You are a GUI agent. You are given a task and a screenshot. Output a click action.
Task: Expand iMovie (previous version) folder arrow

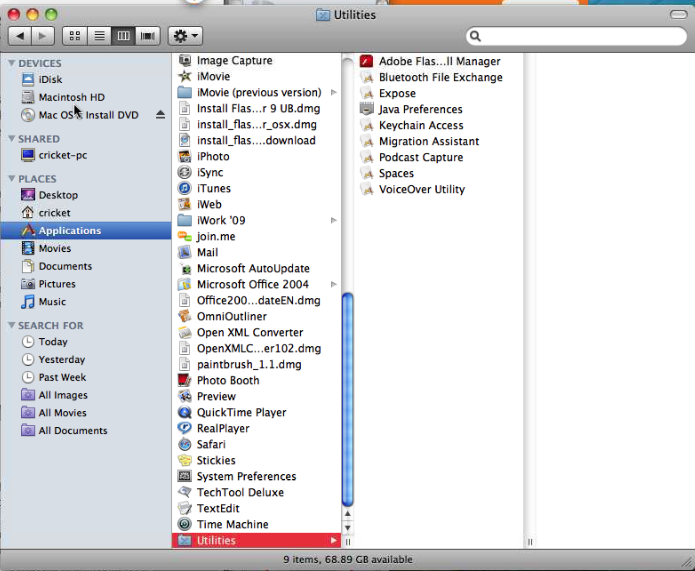334,92
